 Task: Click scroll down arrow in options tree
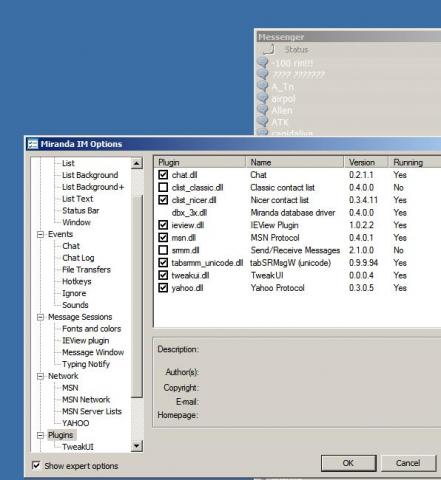137,446
